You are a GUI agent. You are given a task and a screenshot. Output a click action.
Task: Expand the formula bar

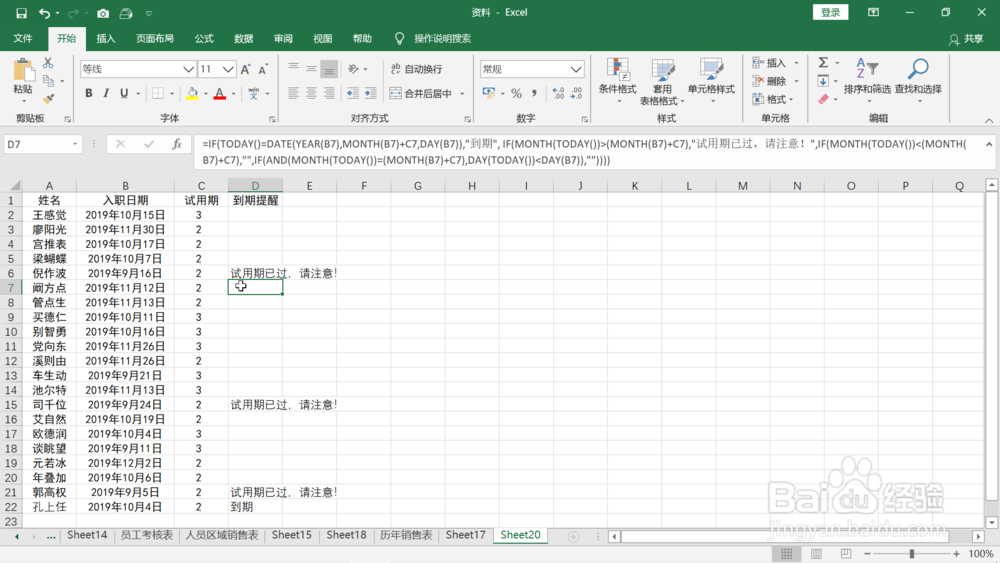coord(989,144)
